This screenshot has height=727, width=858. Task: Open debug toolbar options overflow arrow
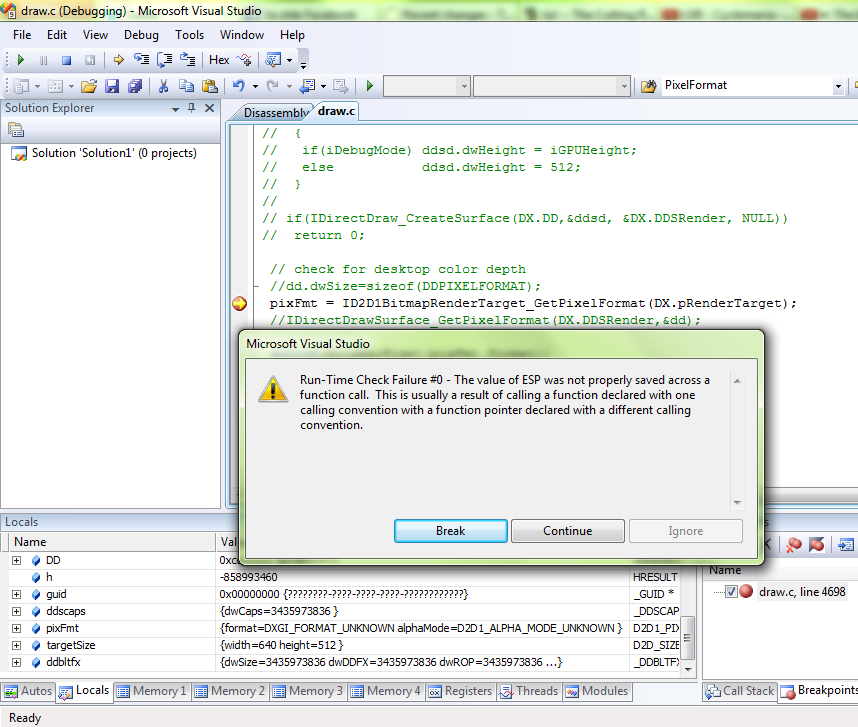[x=304, y=66]
